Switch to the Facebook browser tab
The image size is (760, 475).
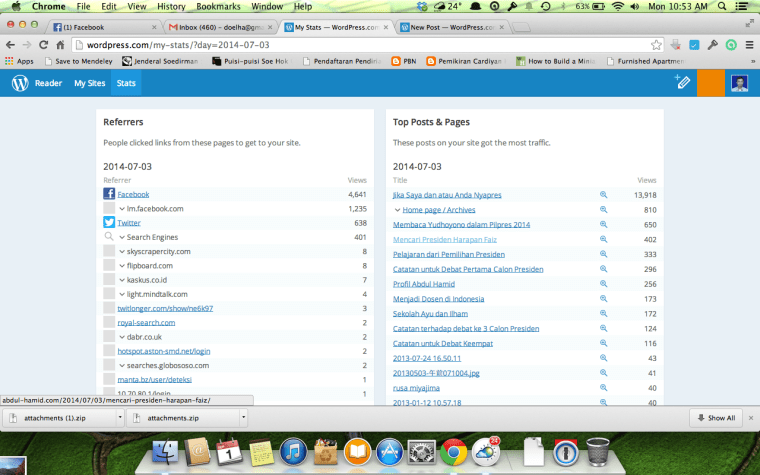coord(104,27)
